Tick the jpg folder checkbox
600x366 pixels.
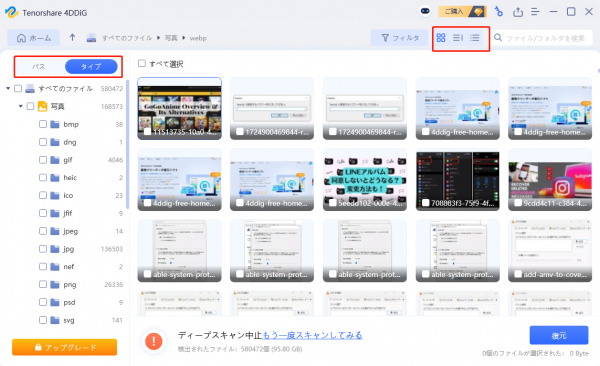[43, 249]
